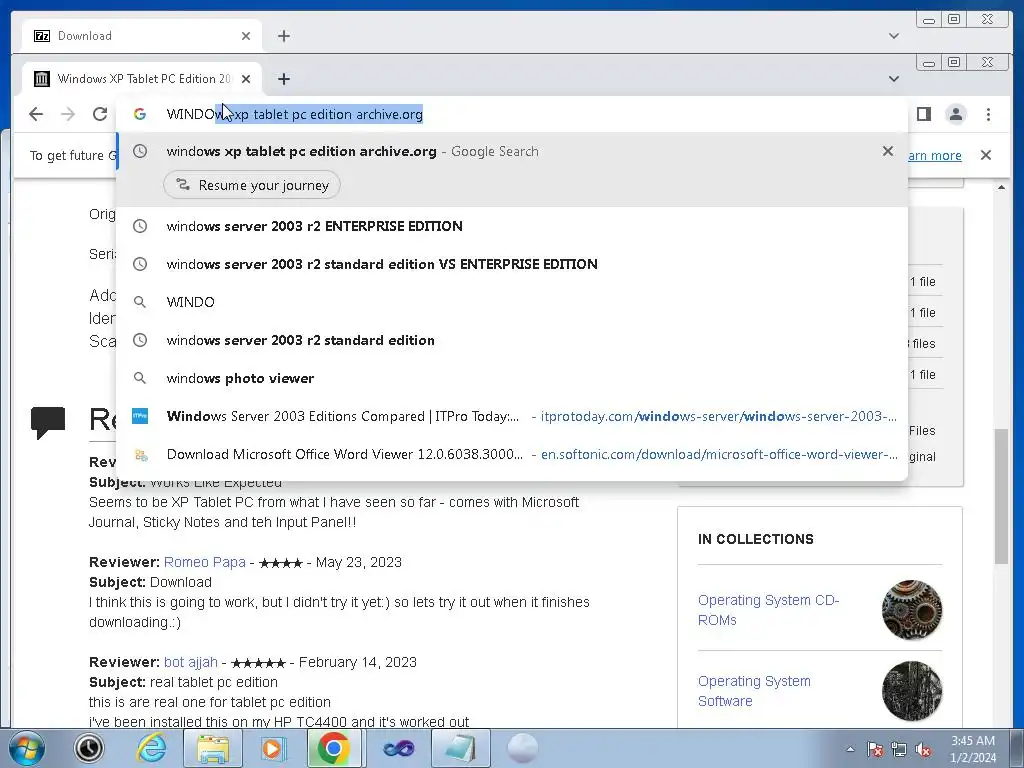1024x768 pixels.
Task: Dismiss the infobar with its X
Action: click(985, 155)
